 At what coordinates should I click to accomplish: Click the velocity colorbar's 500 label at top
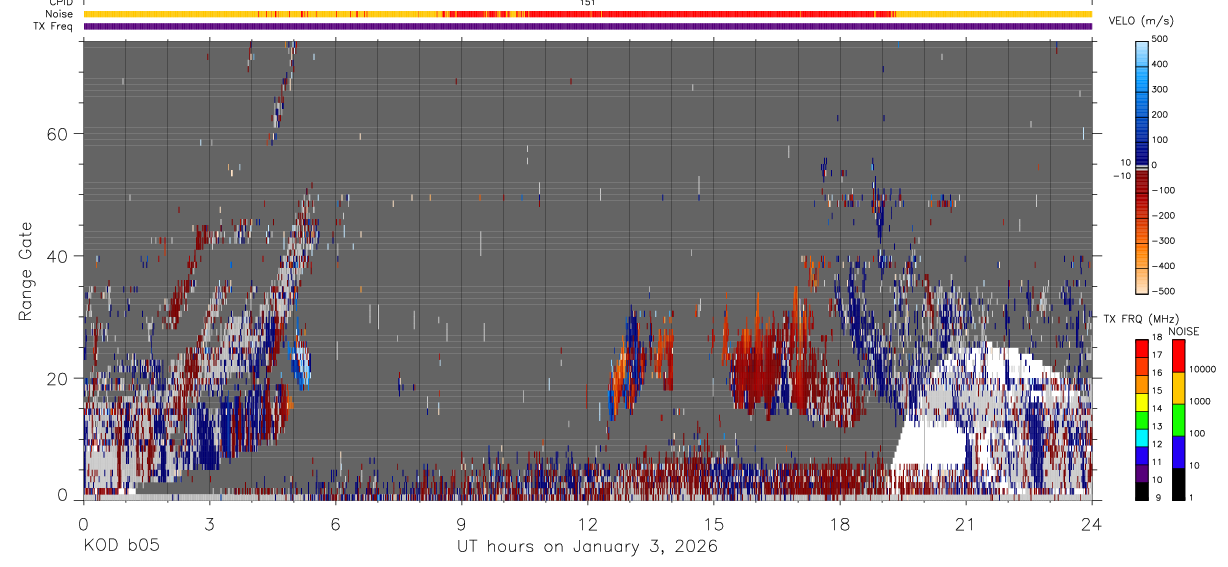pyautogui.click(x=1160, y=39)
